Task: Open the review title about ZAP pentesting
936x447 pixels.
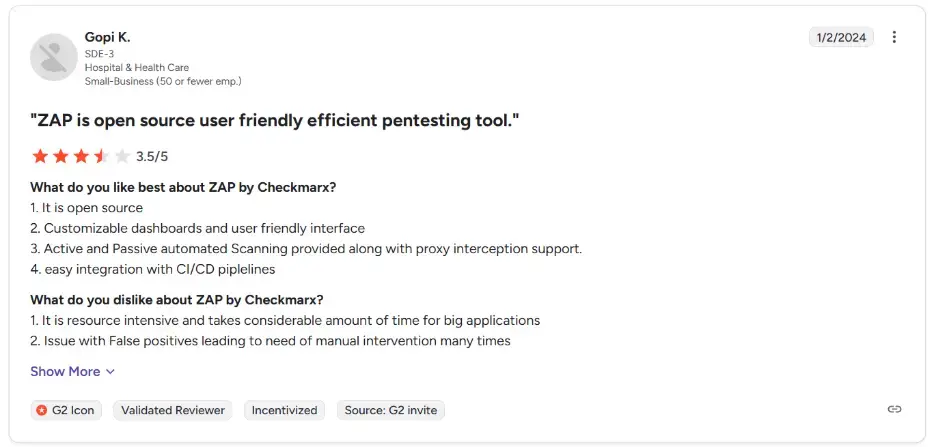Action: point(275,120)
